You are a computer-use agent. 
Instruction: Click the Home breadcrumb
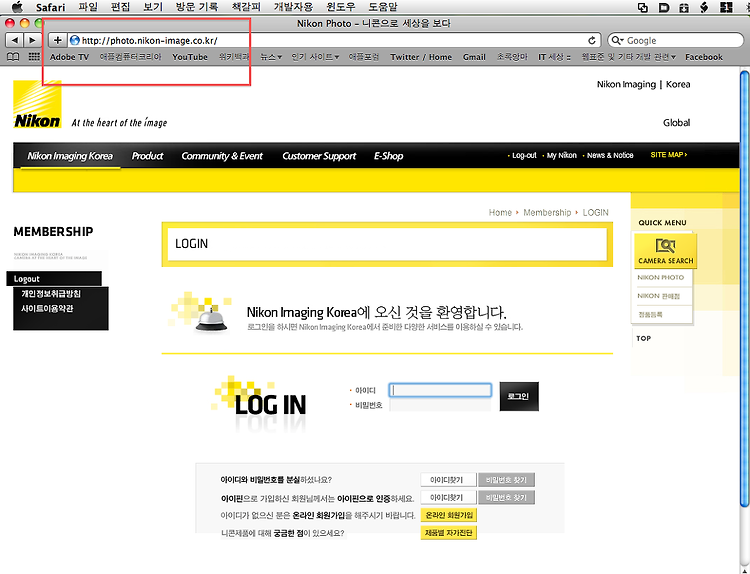click(500, 212)
